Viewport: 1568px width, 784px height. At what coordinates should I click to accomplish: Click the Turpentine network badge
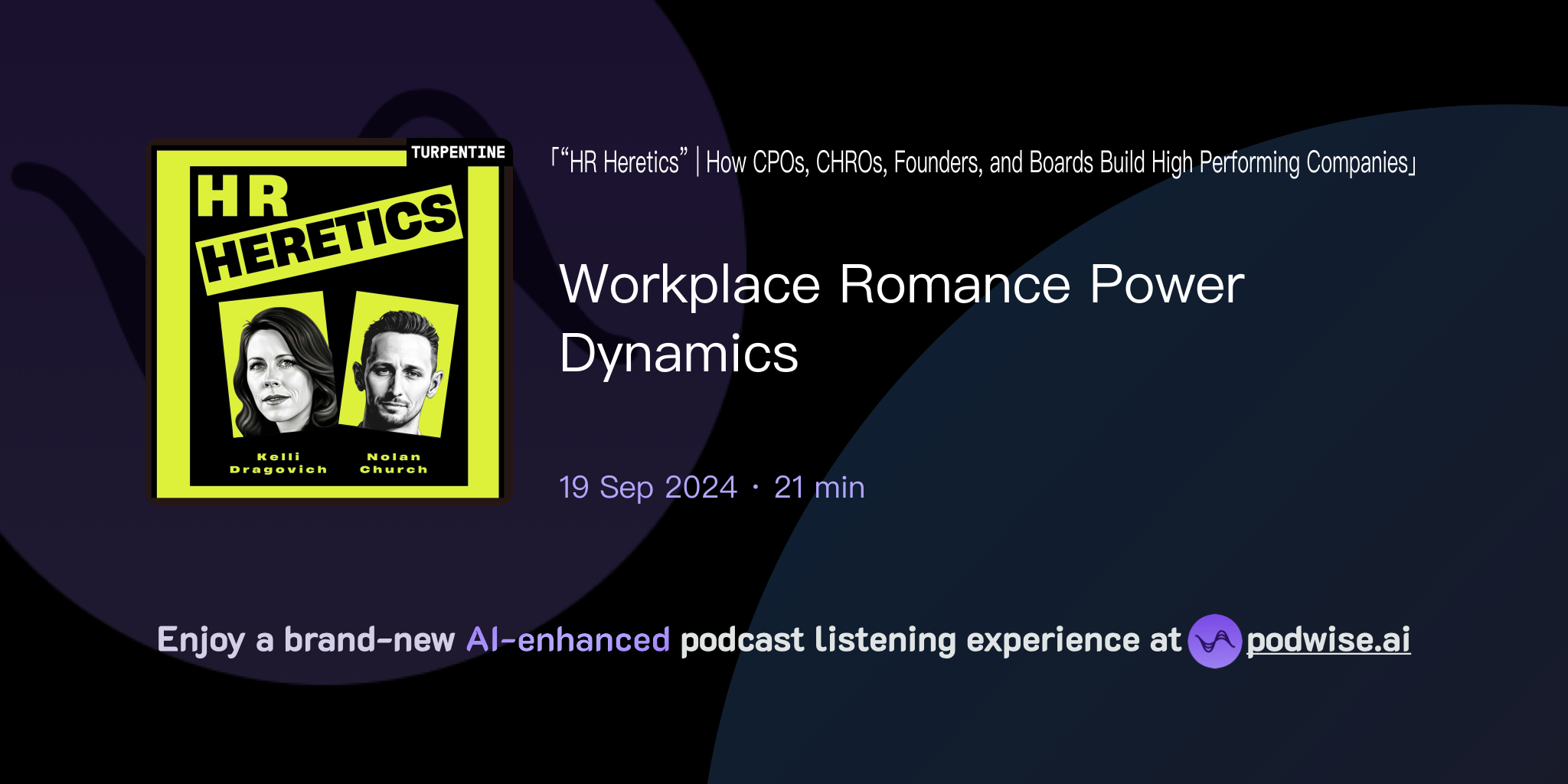pos(457,152)
